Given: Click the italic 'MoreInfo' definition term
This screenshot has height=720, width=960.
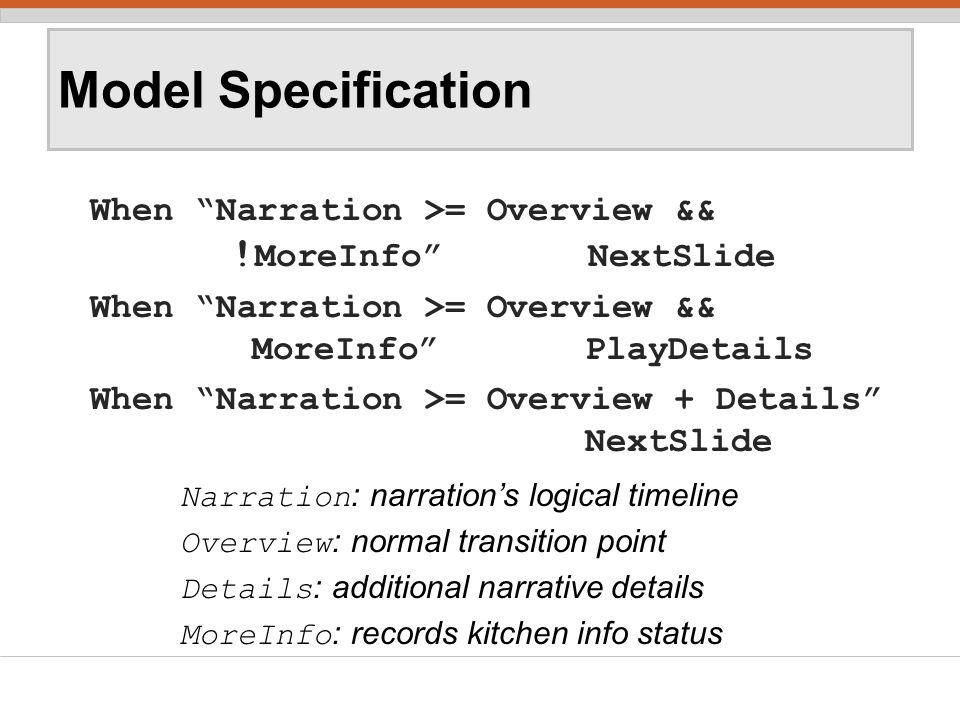Looking at the screenshot, I should coord(257,635).
